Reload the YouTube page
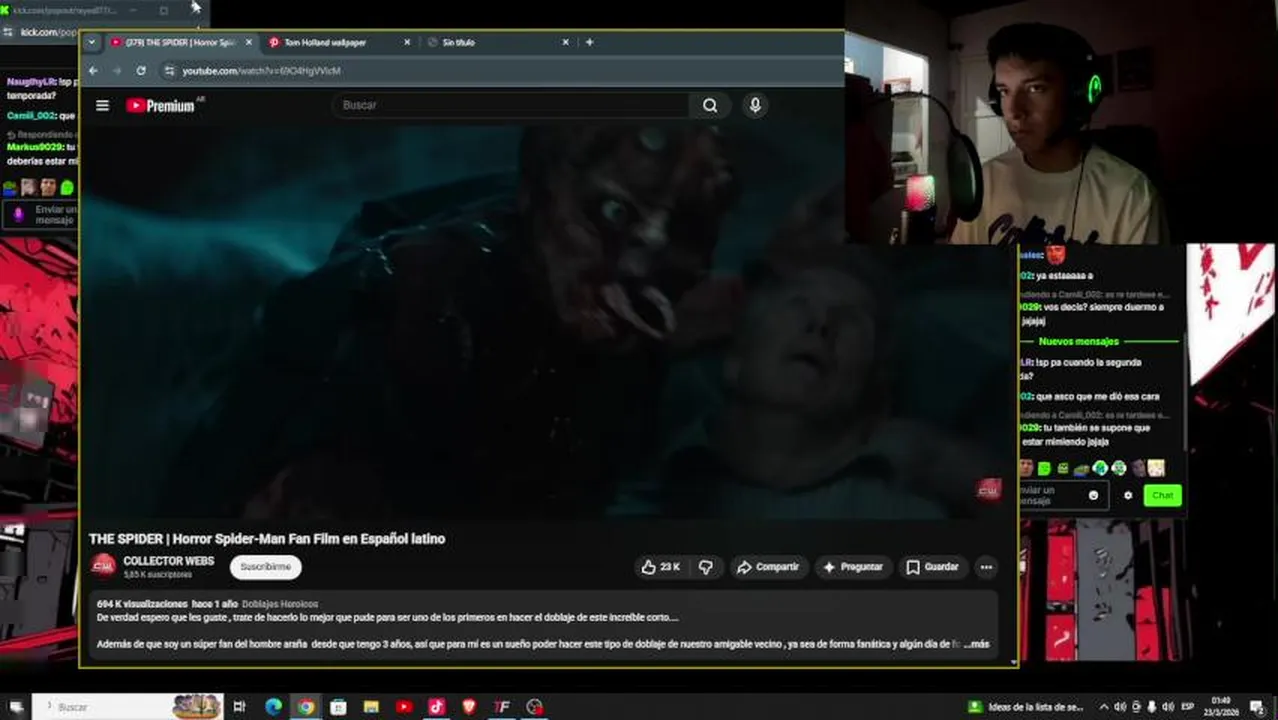 coord(141,71)
